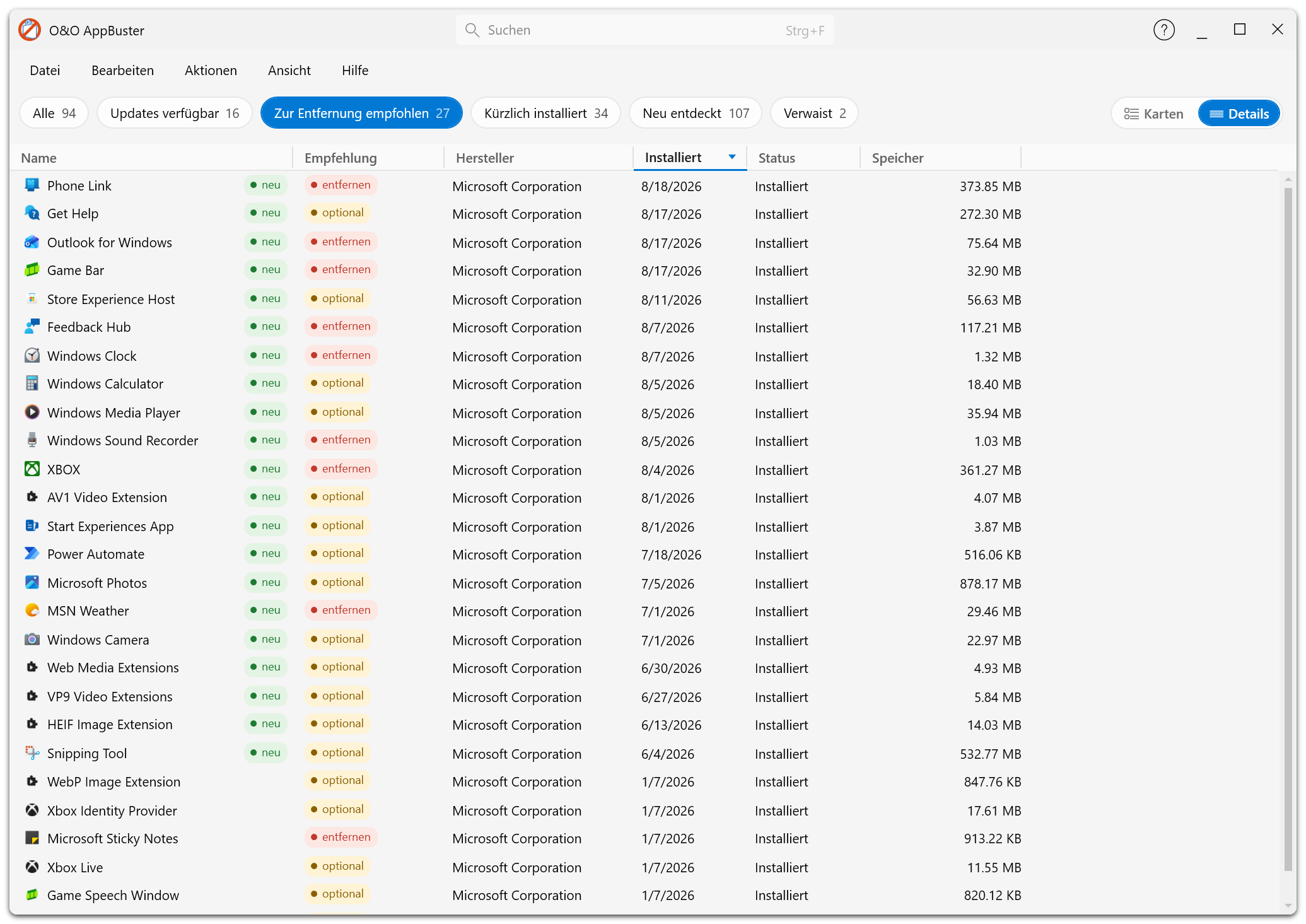Screen dimensions: 1306x924
Task: Toggle sort arrow on Installiert column
Action: (732, 157)
